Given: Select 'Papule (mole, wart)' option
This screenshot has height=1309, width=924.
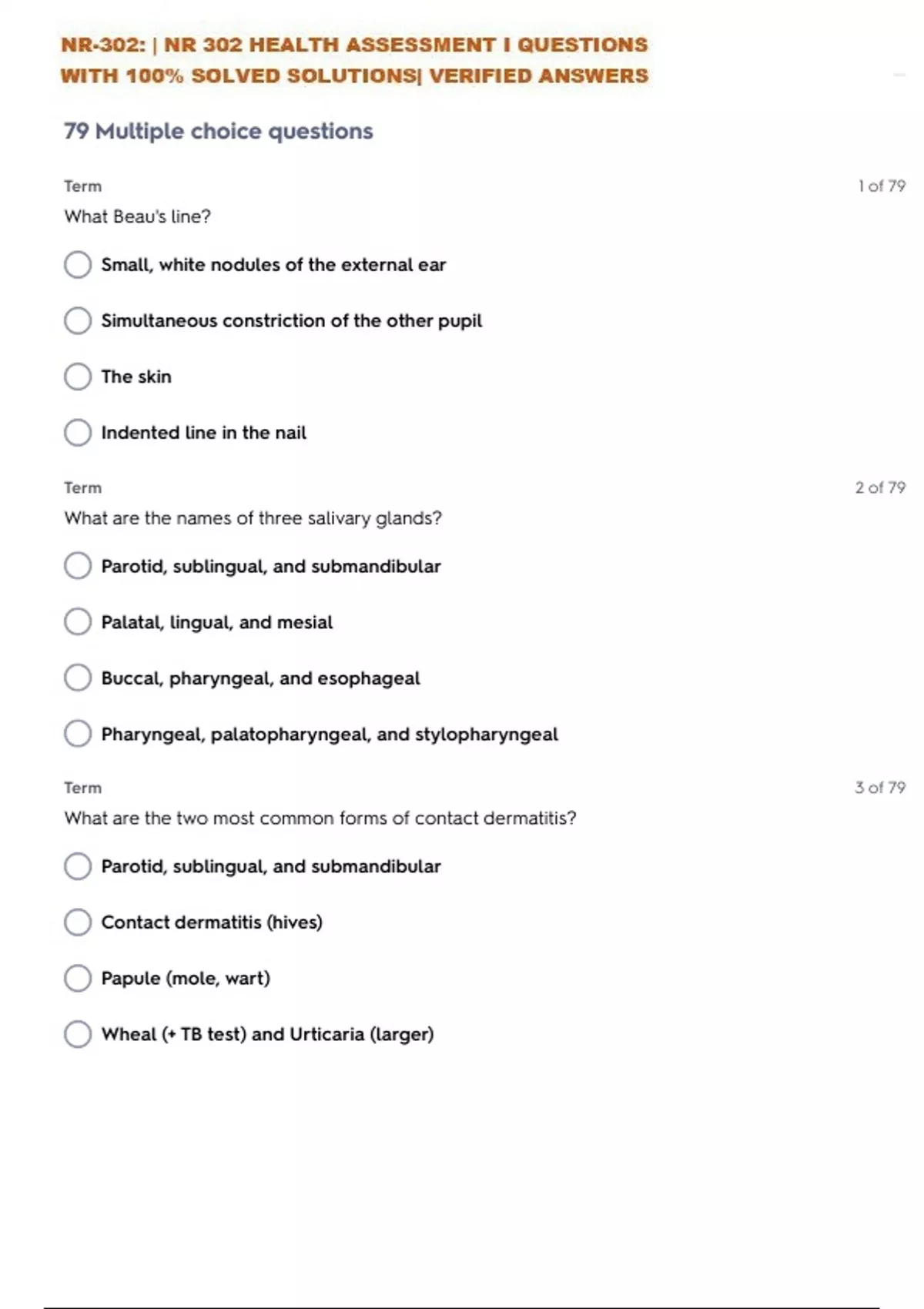Looking at the screenshot, I should [78, 979].
